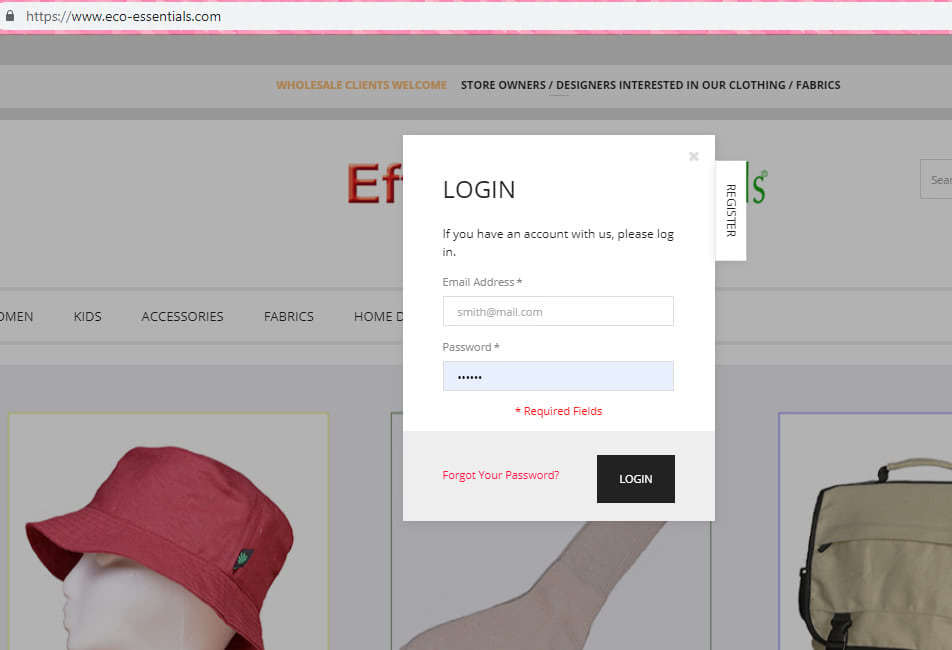The image size is (952, 650).
Task: Click the Wholesale Clients Welcome banner text
Action: (x=361, y=85)
